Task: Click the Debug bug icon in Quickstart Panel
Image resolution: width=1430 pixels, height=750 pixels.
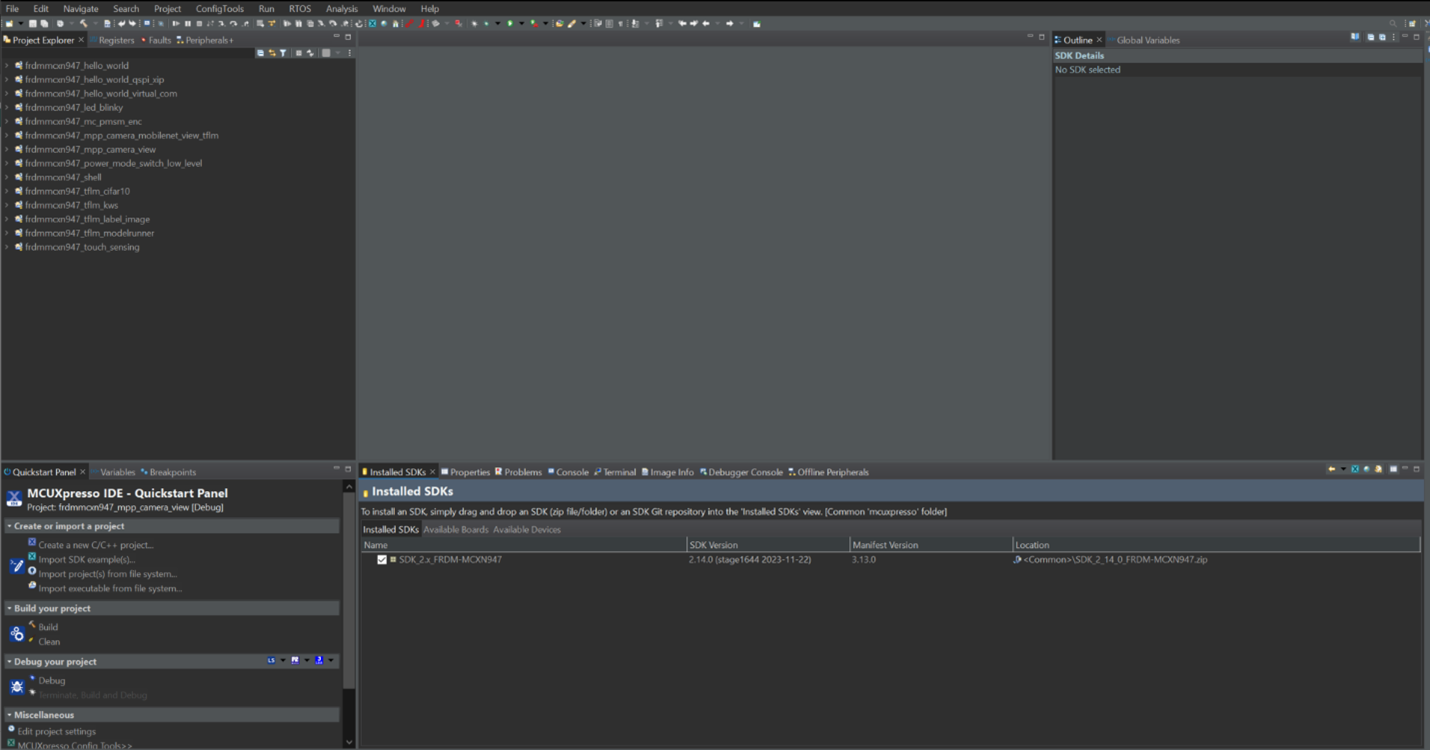Action: 17,687
